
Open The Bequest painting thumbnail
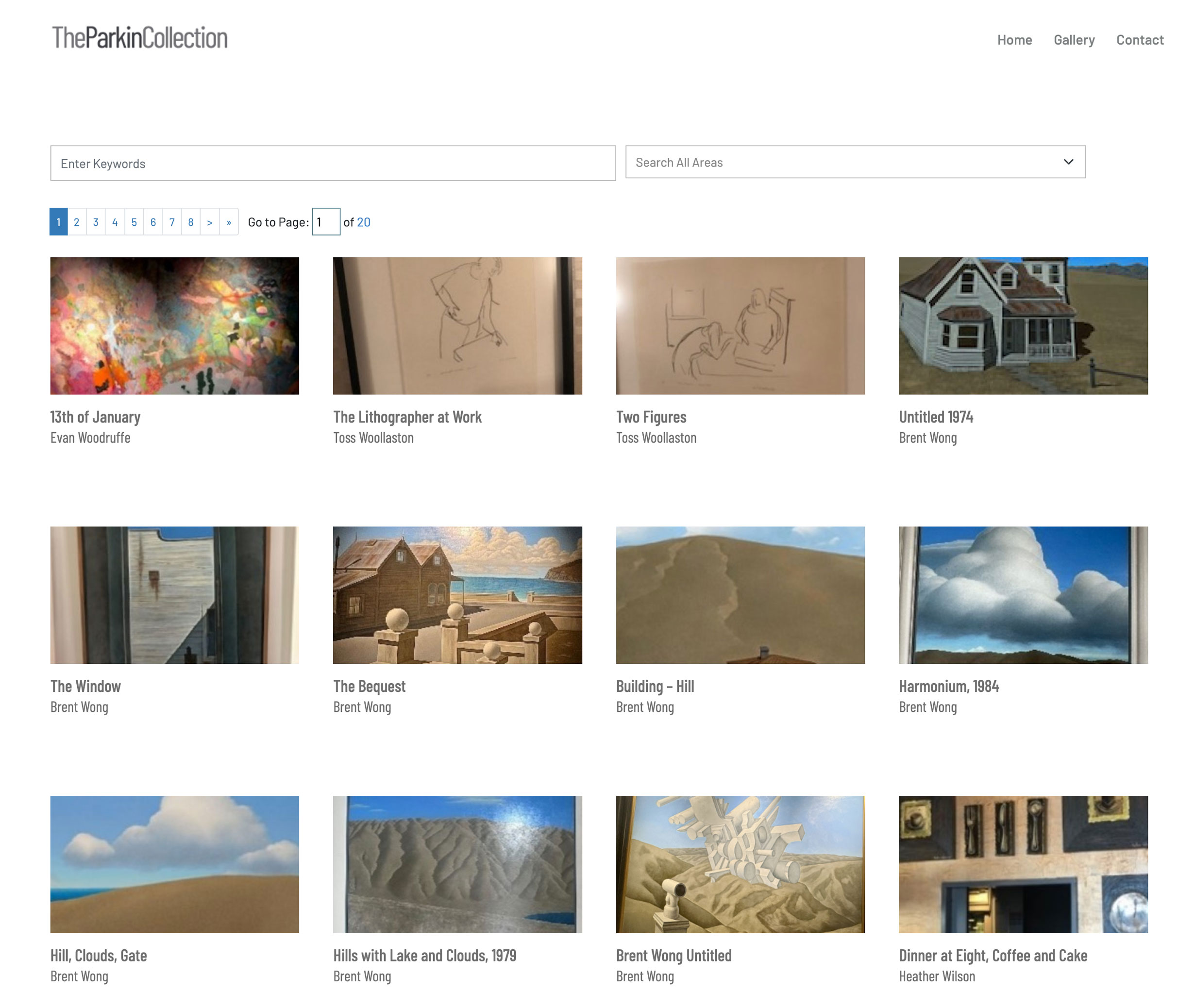[x=457, y=595]
